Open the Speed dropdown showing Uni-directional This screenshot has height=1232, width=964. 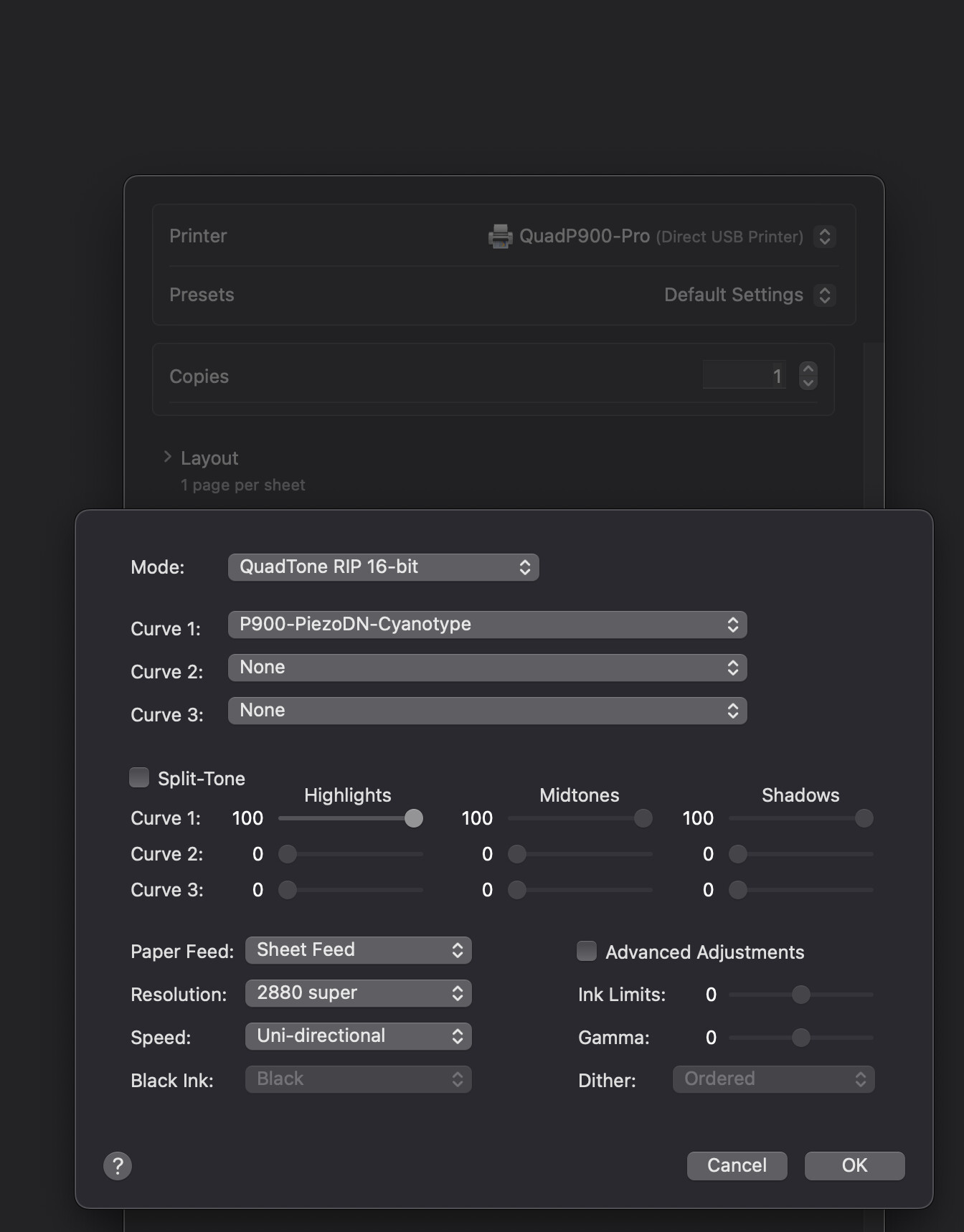pyautogui.click(x=358, y=1036)
